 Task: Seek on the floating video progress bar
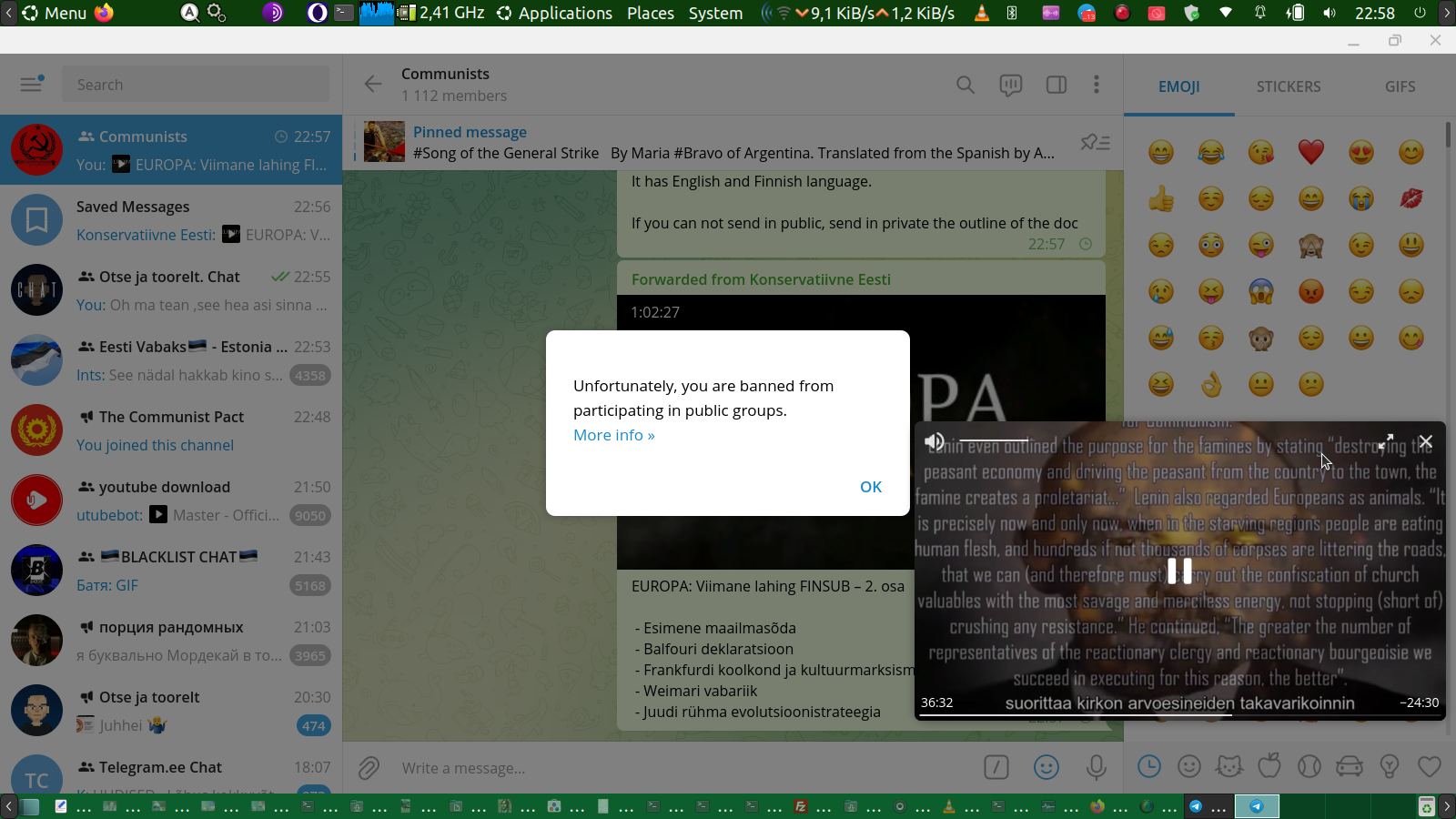tap(1179, 715)
